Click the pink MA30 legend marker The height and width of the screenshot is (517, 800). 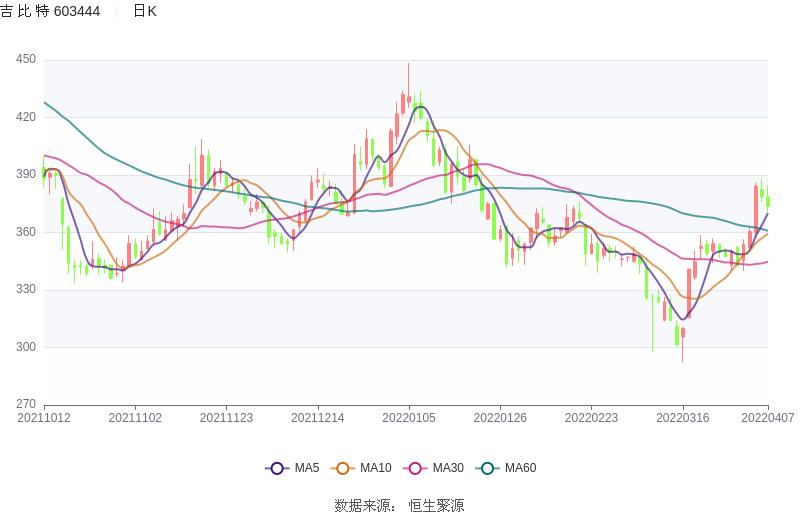point(415,468)
